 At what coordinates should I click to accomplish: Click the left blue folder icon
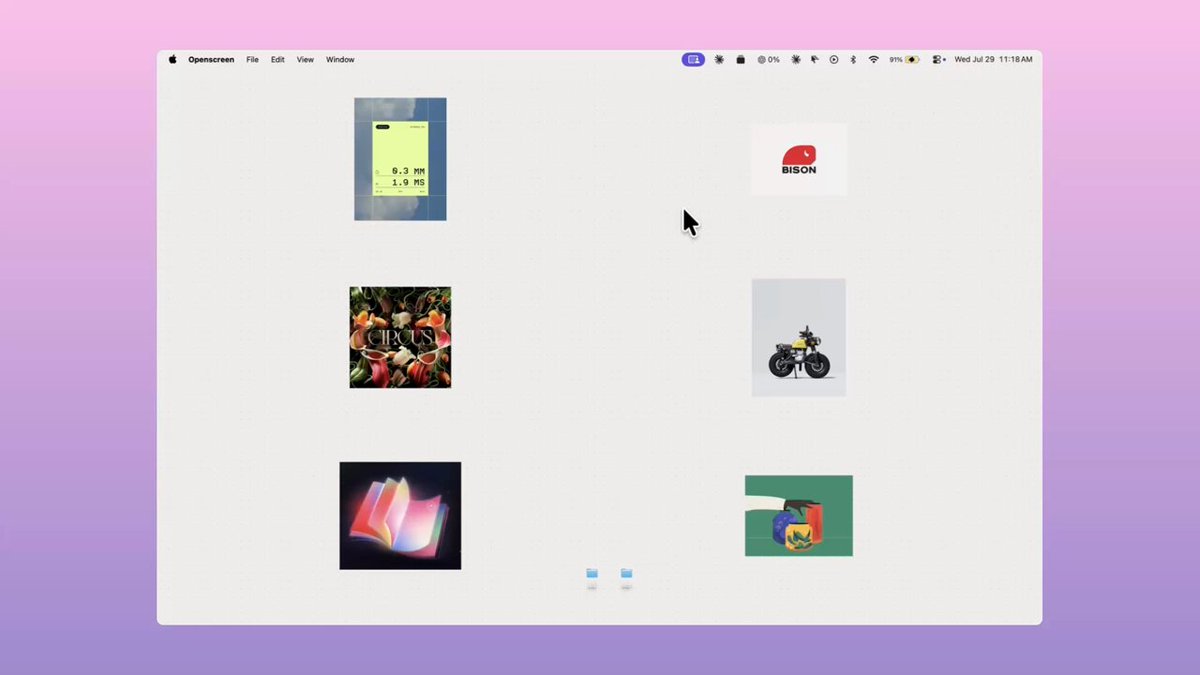tap(592, 574)
